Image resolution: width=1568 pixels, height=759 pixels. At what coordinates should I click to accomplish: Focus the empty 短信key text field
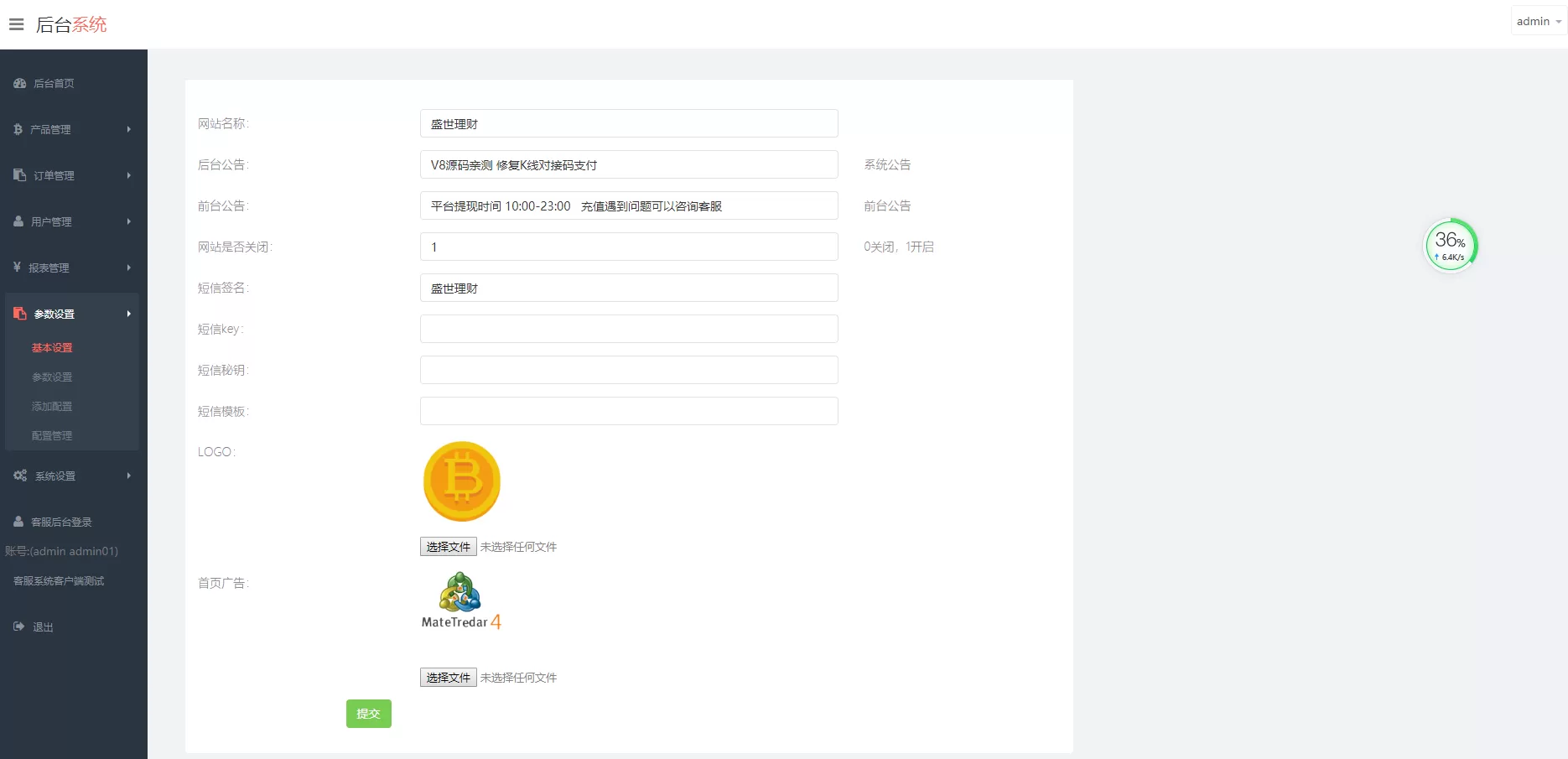pyautogui.click(x=628, y=330)
